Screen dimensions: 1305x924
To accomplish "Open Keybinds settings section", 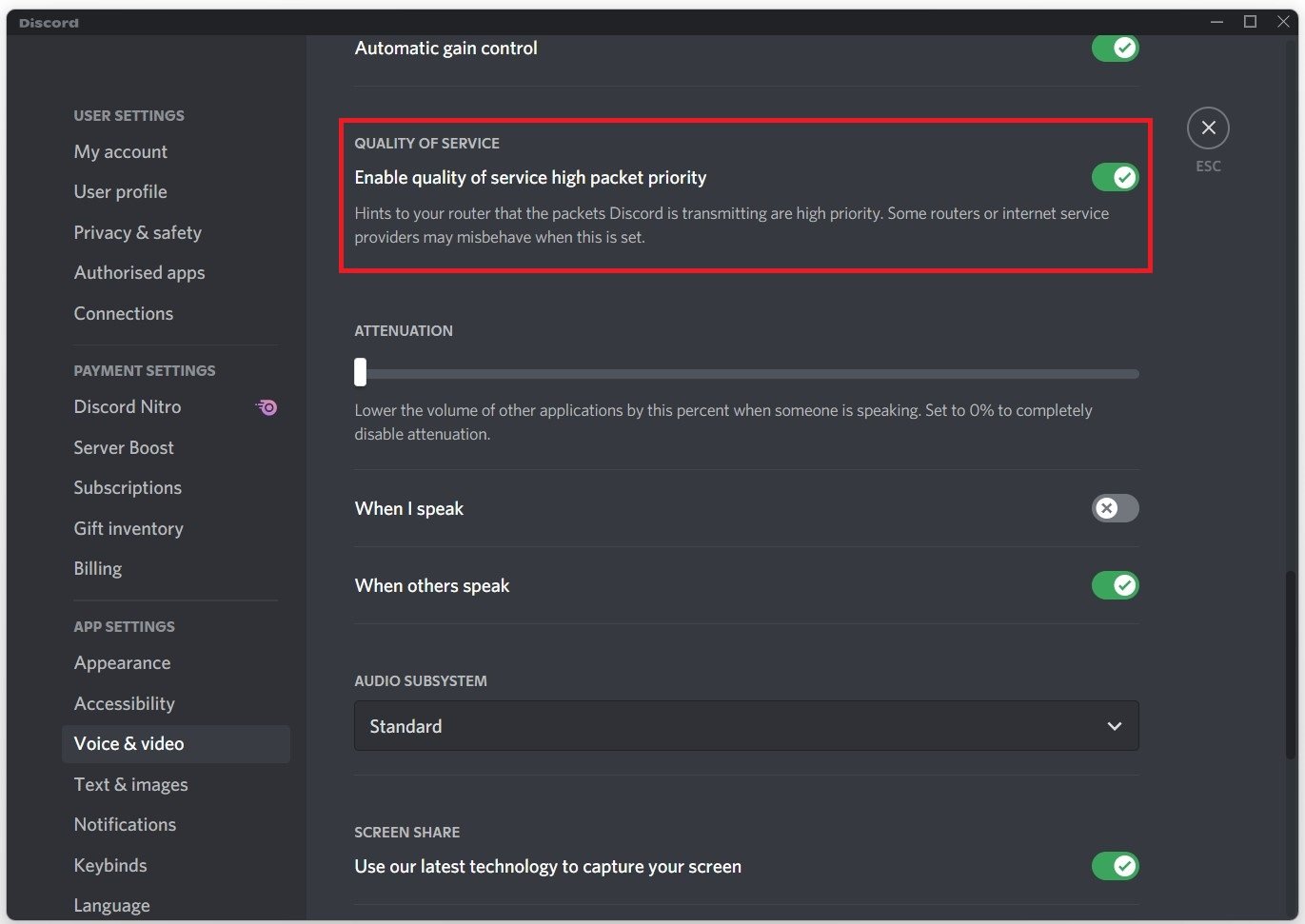I will [x=110, y=866].
